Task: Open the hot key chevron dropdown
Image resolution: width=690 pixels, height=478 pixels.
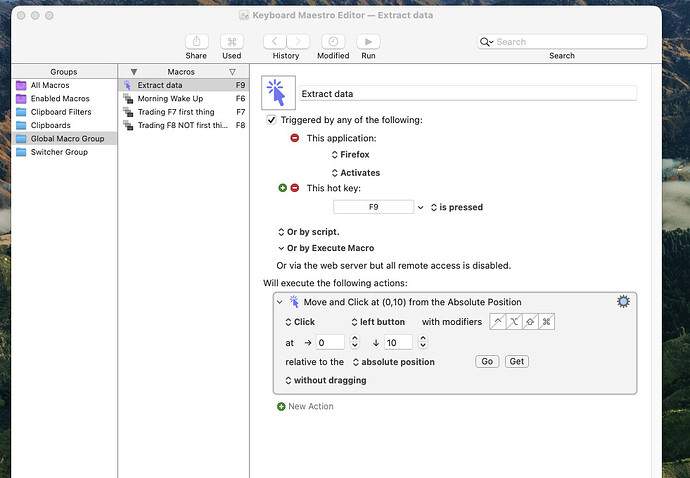Action: [421, 207]
